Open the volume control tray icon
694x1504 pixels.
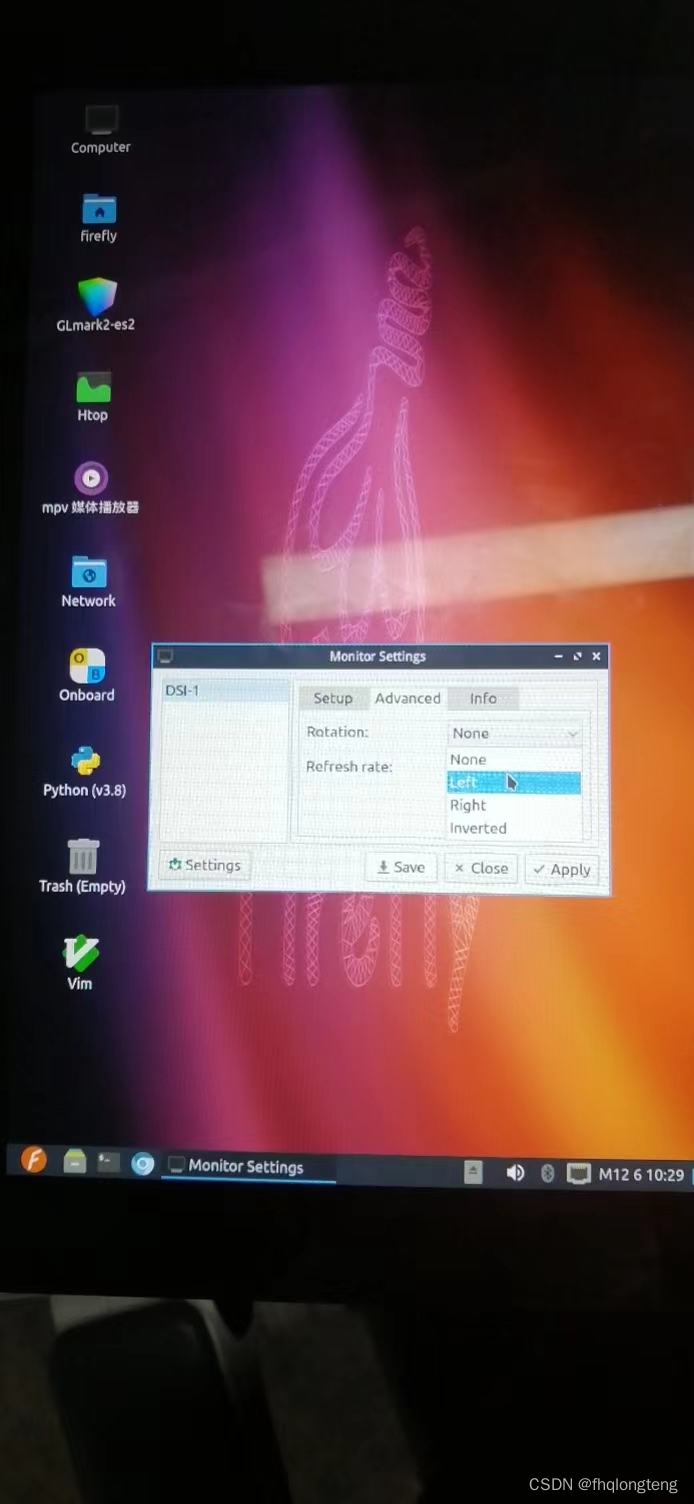(x=515, y=1172)
